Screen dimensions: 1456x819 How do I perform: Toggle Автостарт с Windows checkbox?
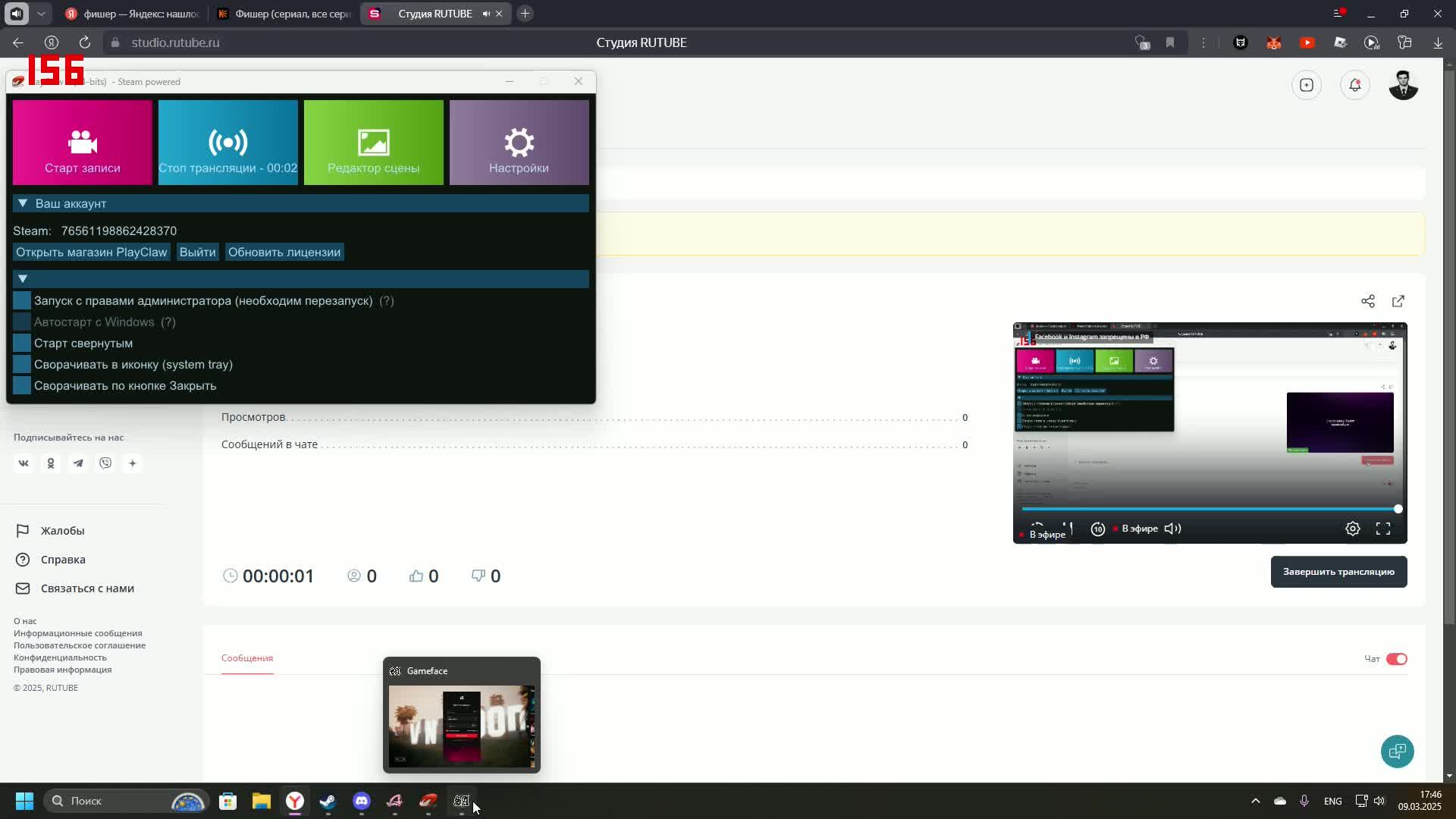(x=22, y=322)
